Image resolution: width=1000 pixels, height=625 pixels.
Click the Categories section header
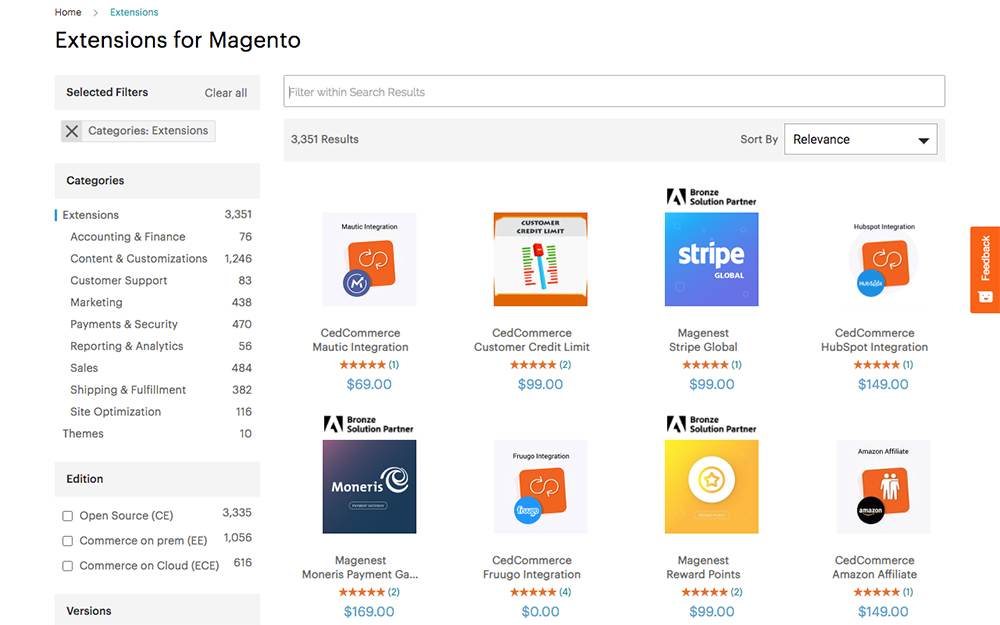click(x=158, y=180)
